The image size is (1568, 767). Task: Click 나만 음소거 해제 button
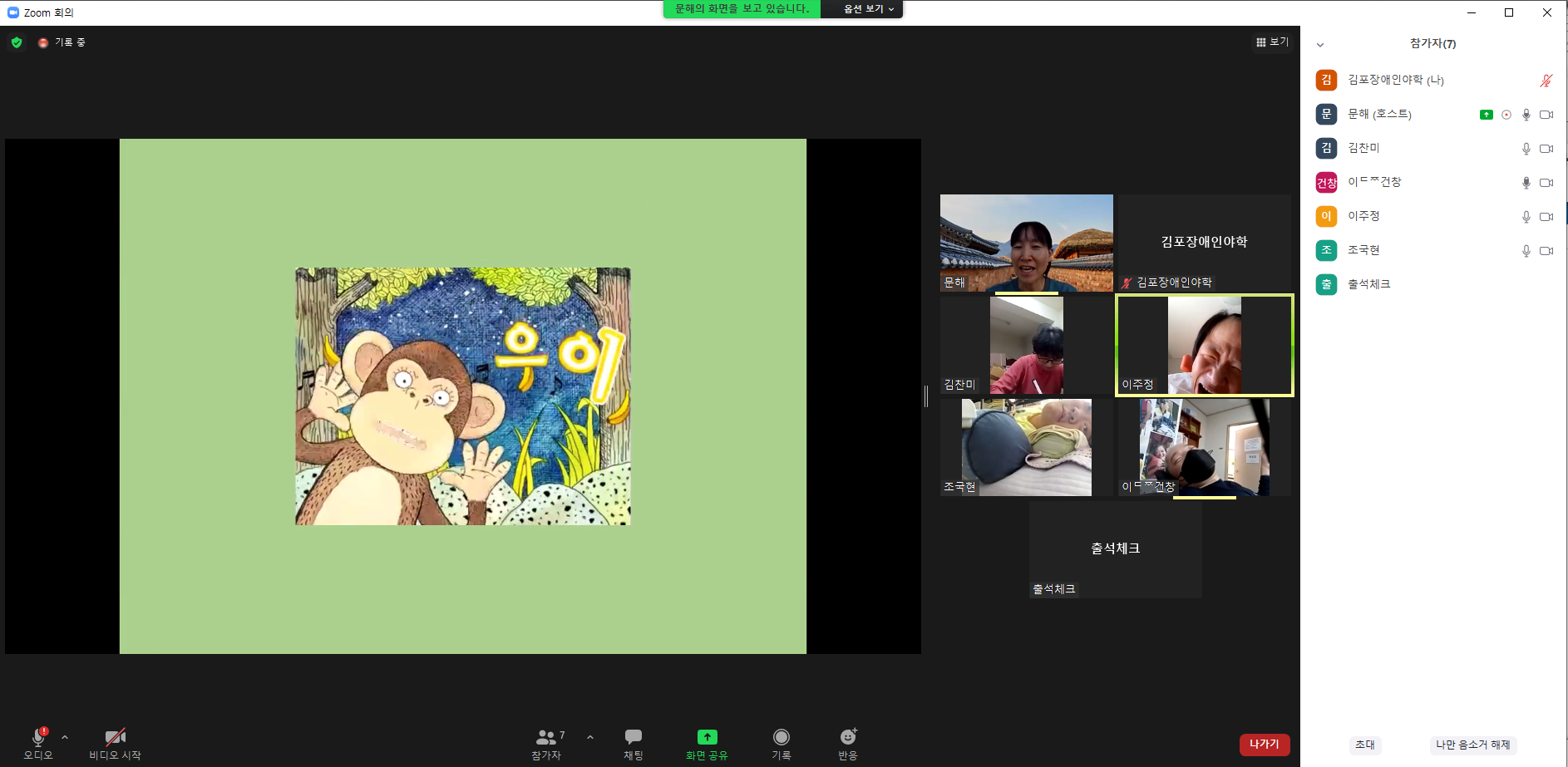[1472, 745]
